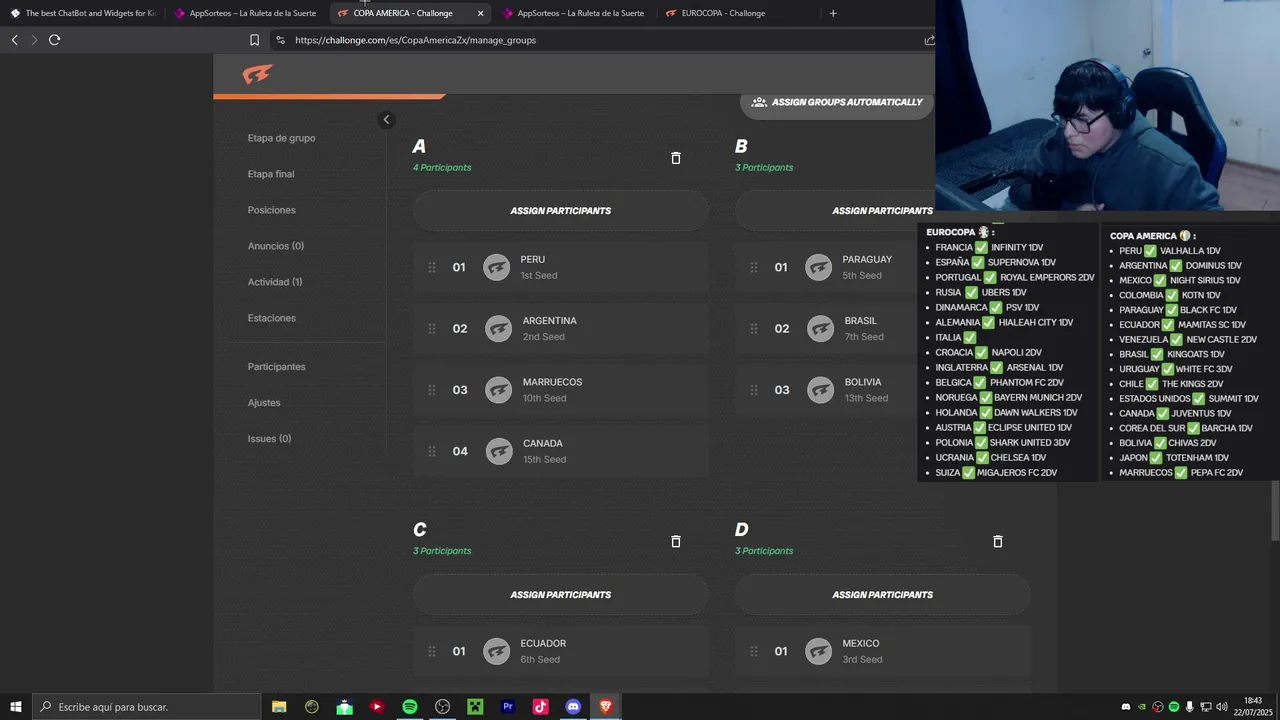
Task: Grab the drag handle beside MEXICO
Action: tap(754, 651)
